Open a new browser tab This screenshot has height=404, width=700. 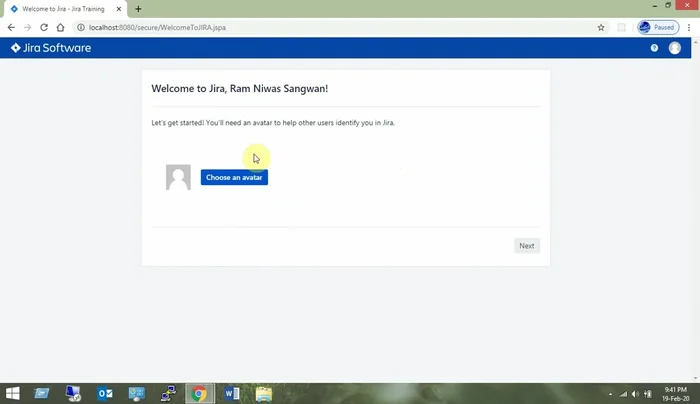tap(138, 9)
